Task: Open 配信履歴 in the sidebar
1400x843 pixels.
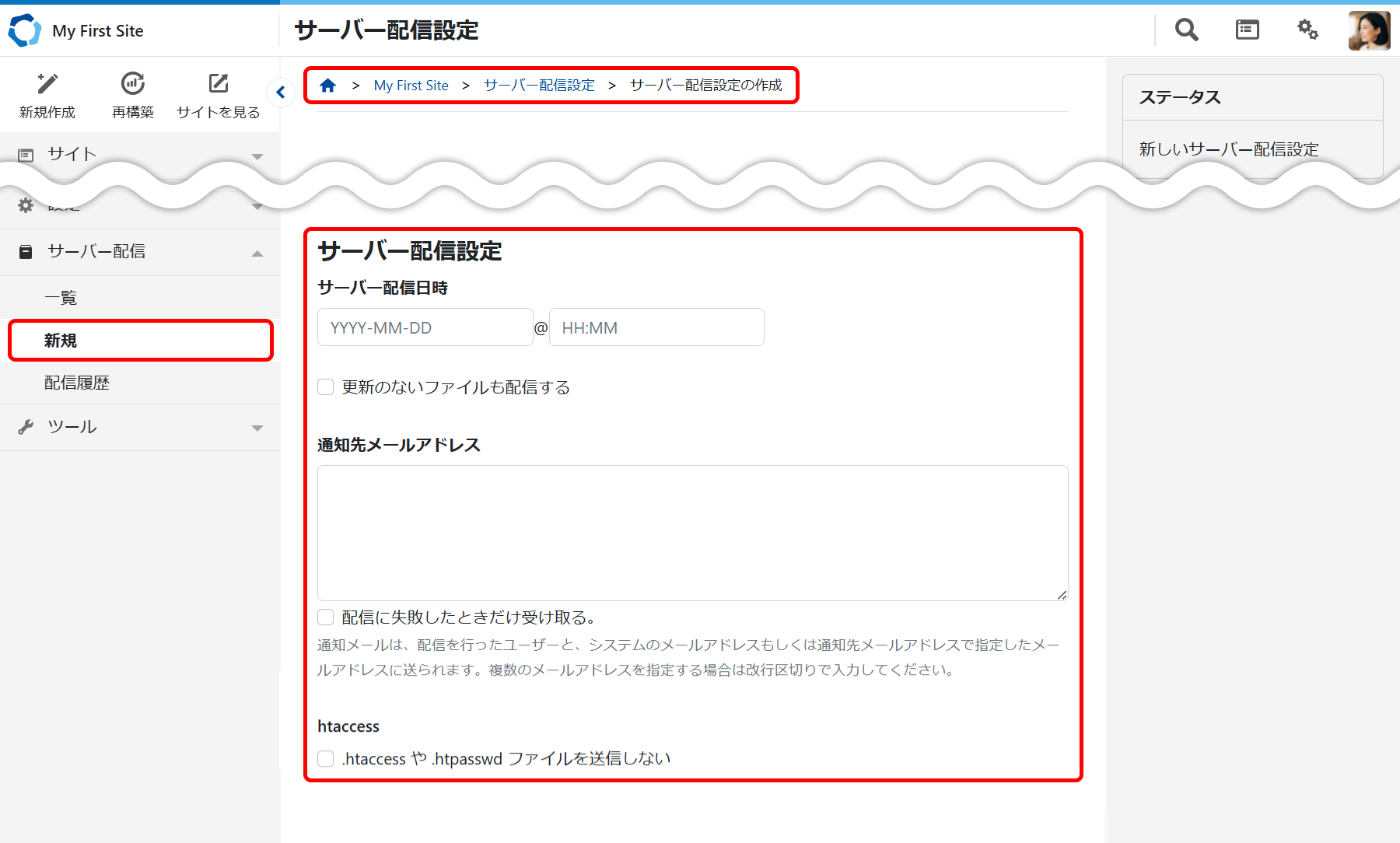Action: 77,383
